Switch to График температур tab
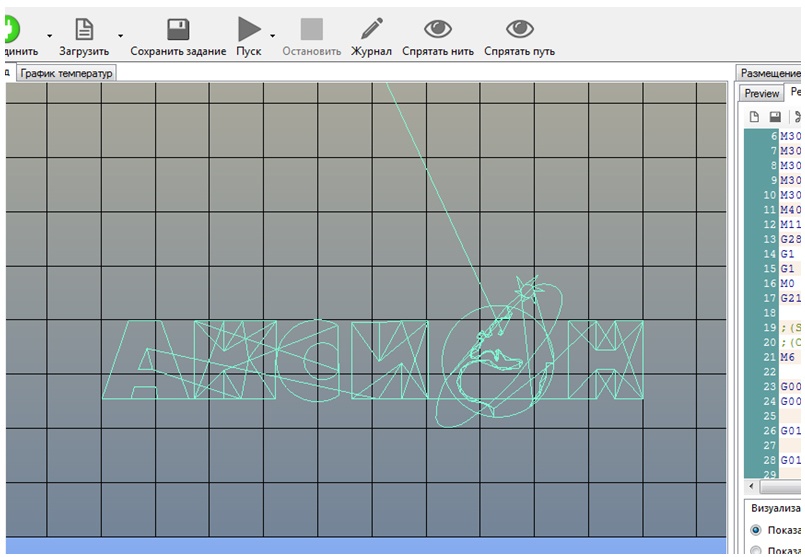This screenshot has height=557, width=805. (66, 73)
